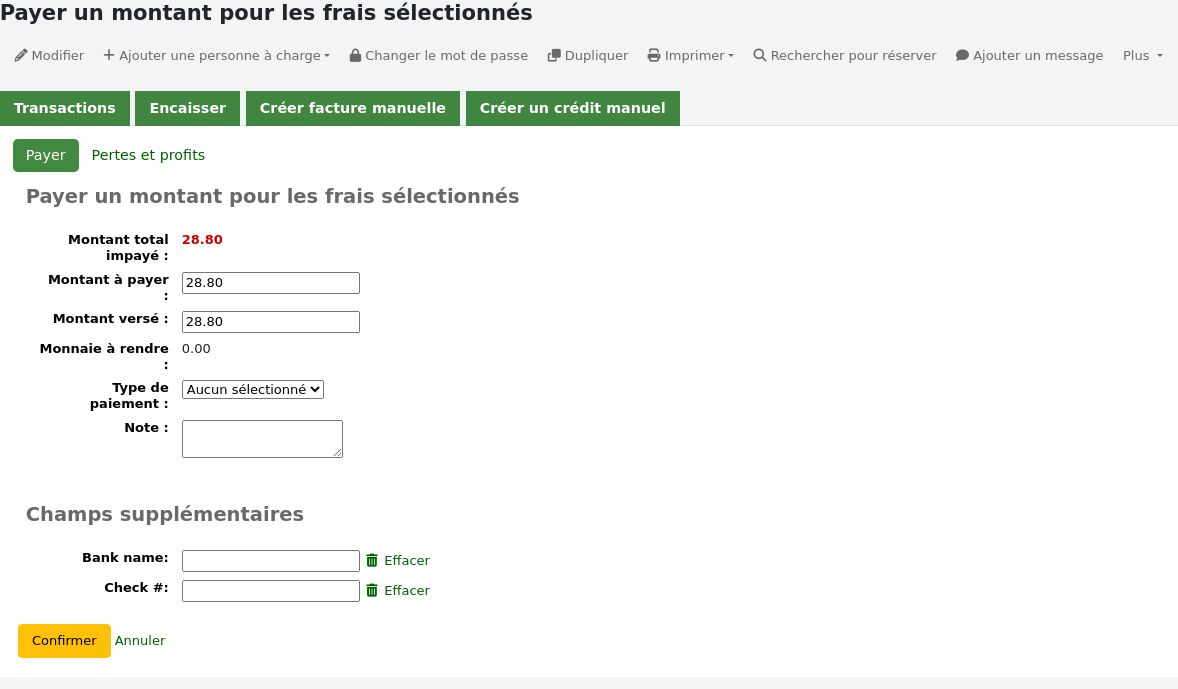This screenshot has width=1178, height=689.
Task: Select the Pertes et profits link
Action: 148,155
